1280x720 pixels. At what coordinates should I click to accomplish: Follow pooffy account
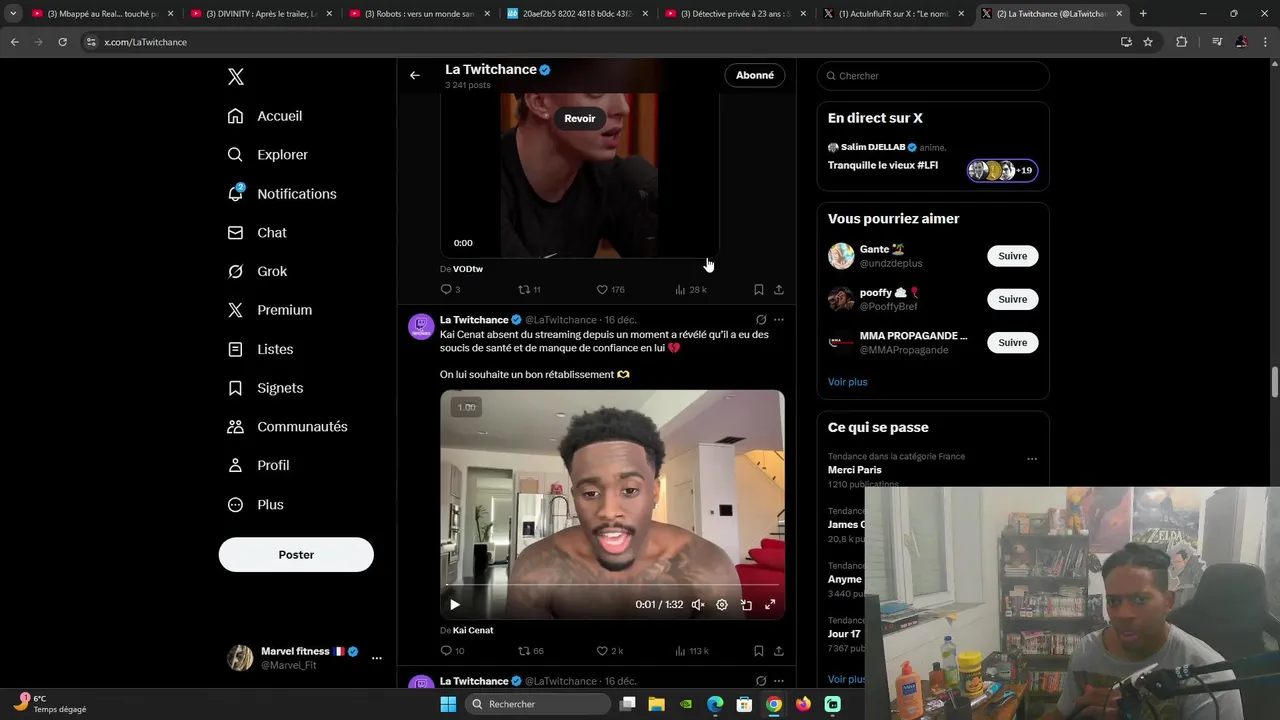click(x=1013, y=299)
